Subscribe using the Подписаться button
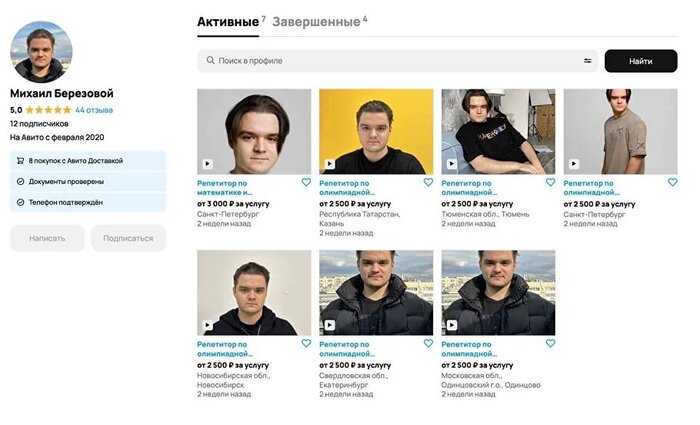700x425 pixels. [128, 238]
